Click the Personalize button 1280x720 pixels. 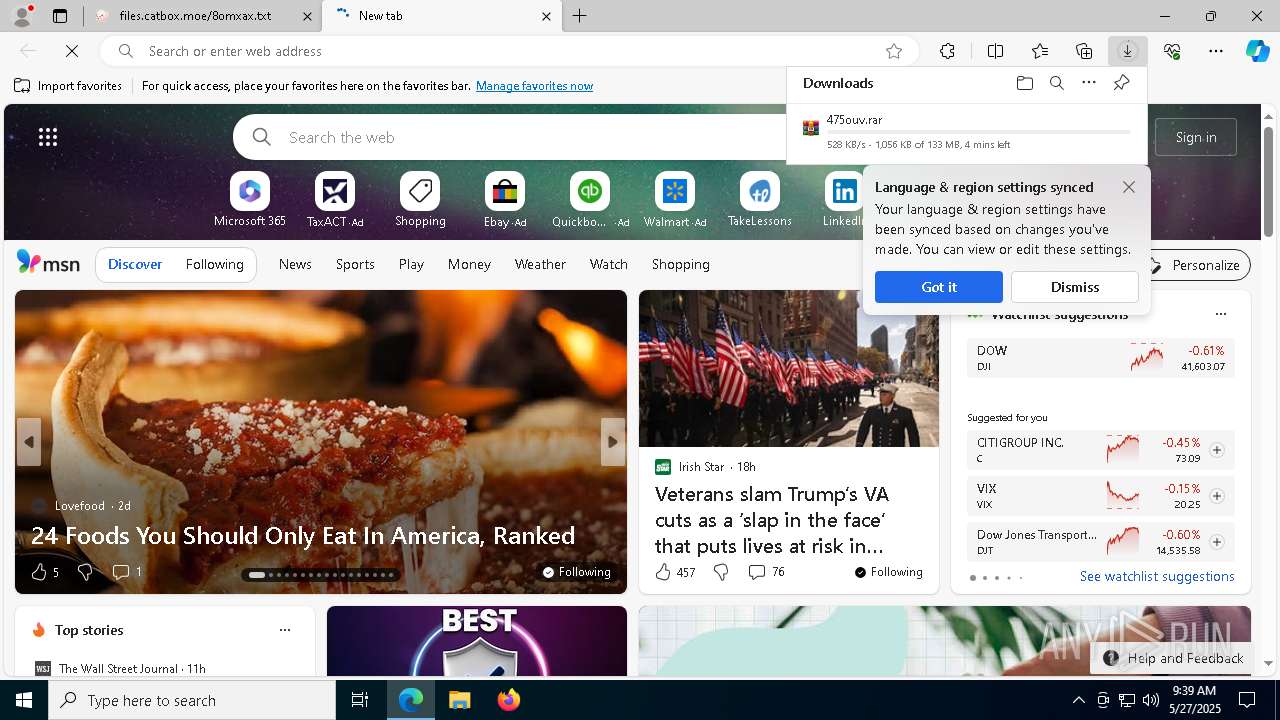[1195, 265]
